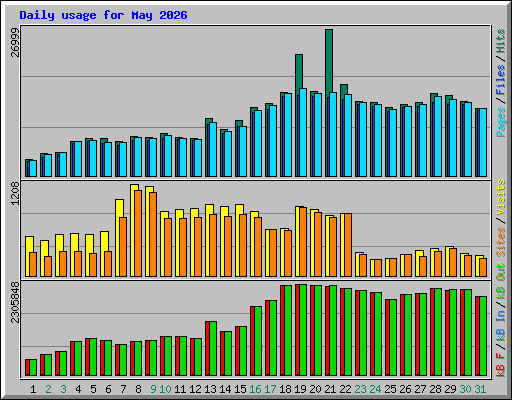Click day 24 on the x-axis
This screenshot has width=512, height=400.
click(375, 389)
